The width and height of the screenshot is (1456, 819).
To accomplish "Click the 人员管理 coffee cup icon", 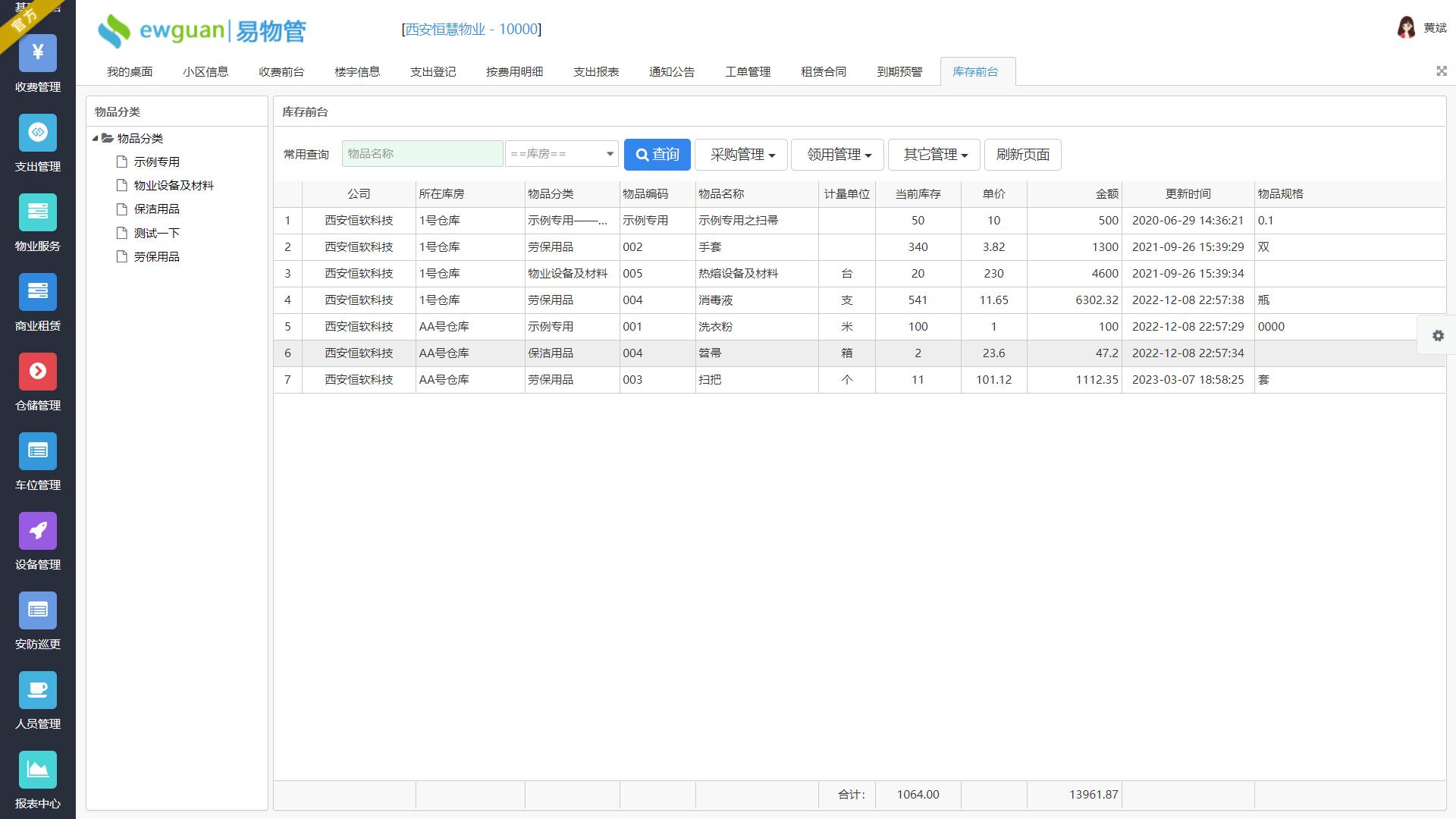I will (x=38, y=690).
